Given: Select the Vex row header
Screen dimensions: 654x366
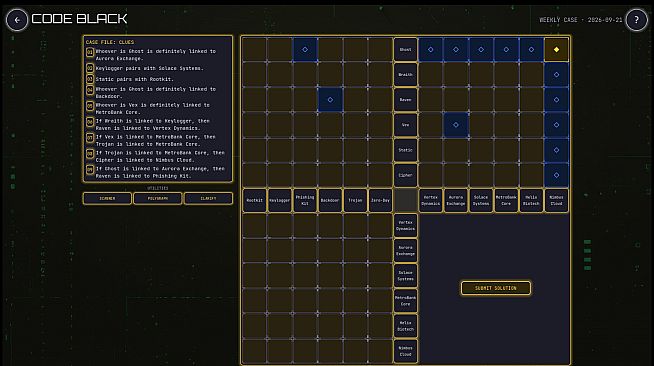Looking at the screenshot, I should pyautogui.click(x=405, y=125).
